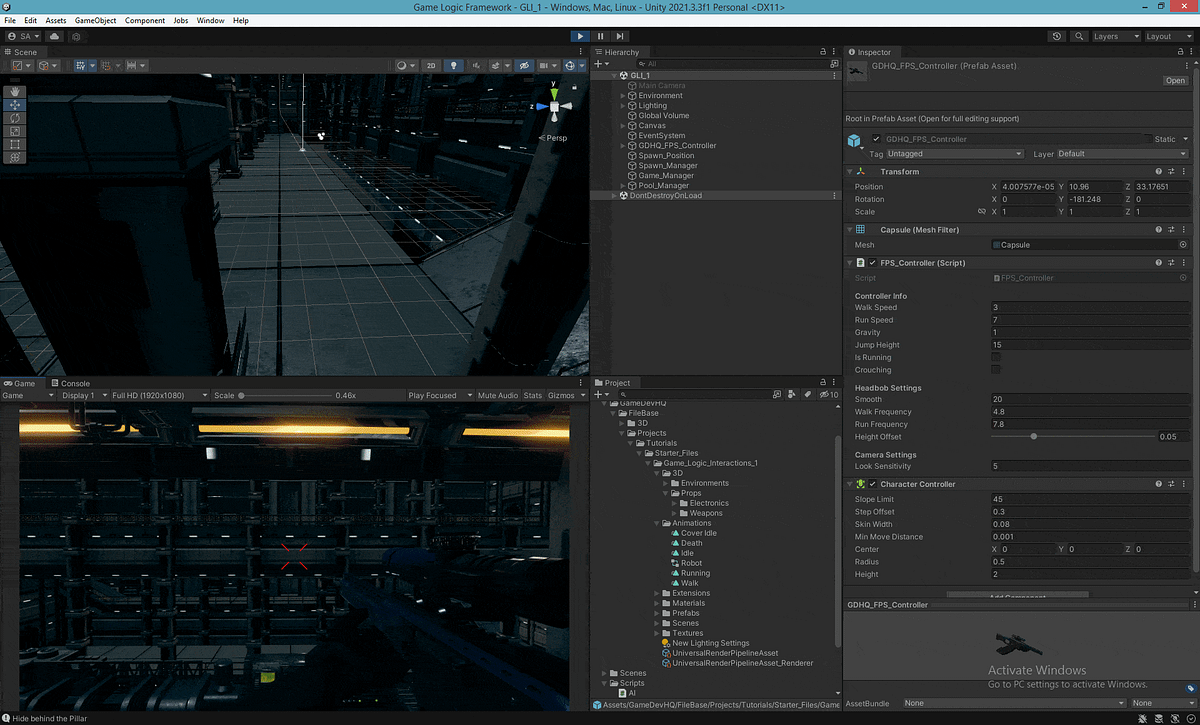Toggle scene view lighting bulb icon
The height and width of the screenshot is (725, 1200).
[x=453, y=65]
